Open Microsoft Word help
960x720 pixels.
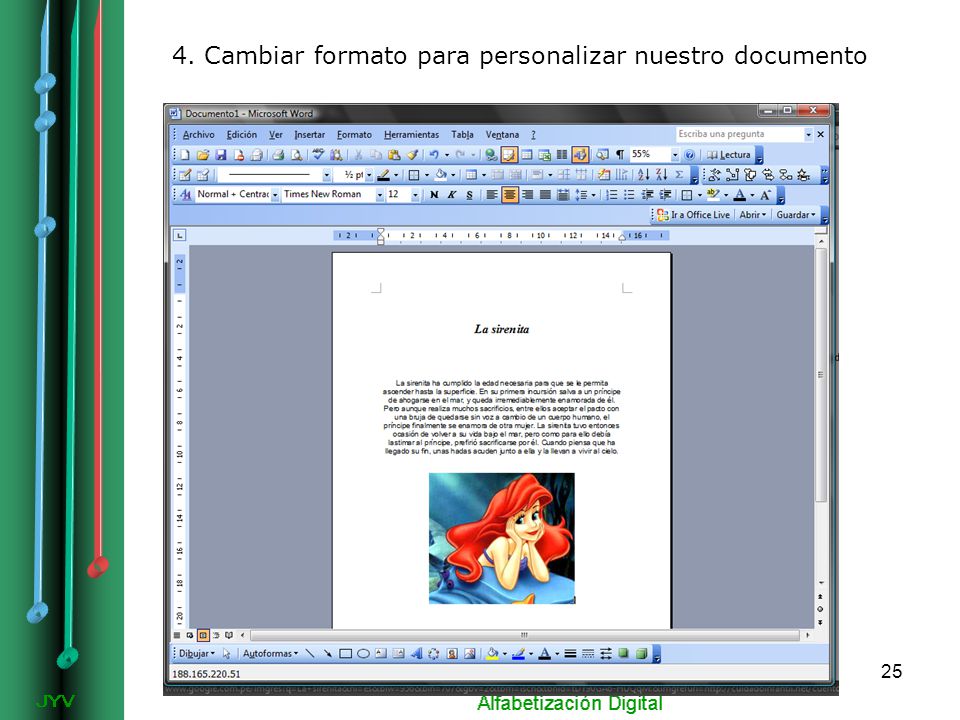click(x=689, y=155)
